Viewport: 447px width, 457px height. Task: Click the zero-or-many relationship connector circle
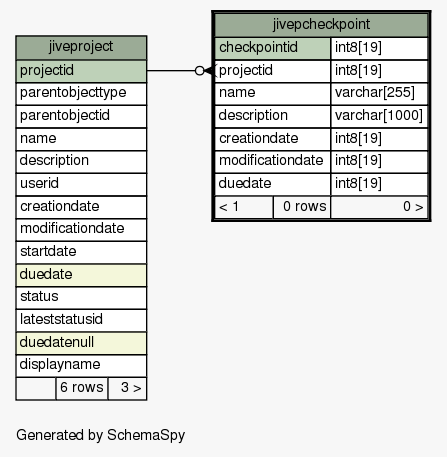[x=199, y=71]
